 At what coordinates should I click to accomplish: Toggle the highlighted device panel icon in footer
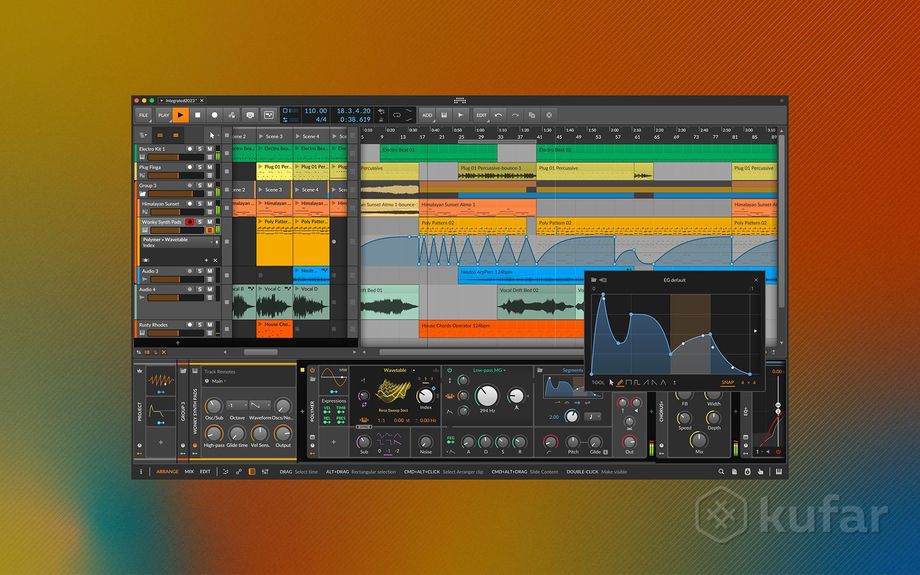point(252,472)
